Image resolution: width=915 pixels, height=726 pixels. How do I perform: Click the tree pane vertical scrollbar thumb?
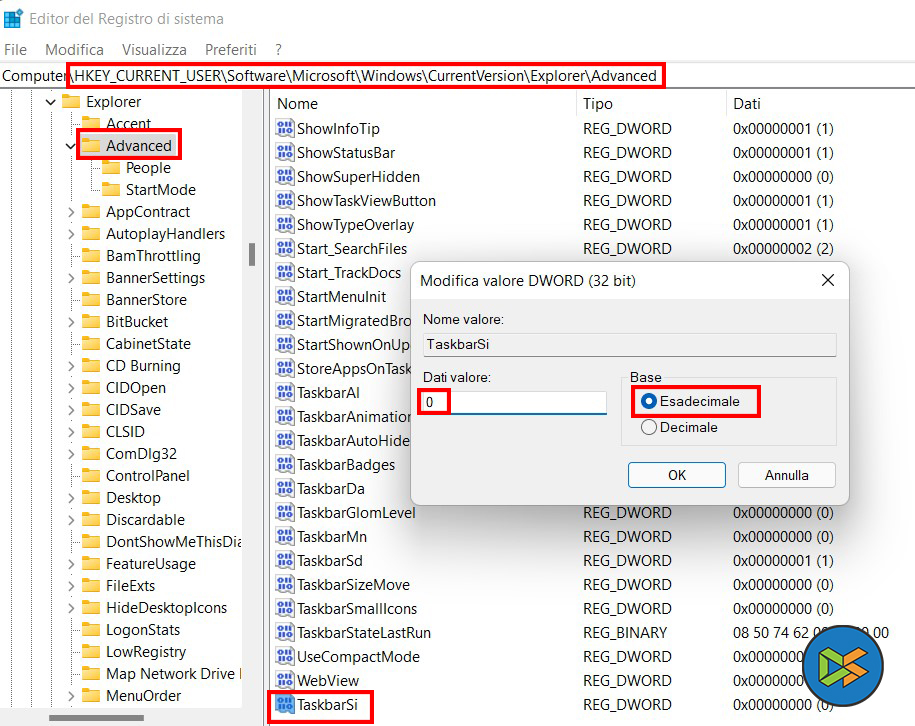coord(252,254)
